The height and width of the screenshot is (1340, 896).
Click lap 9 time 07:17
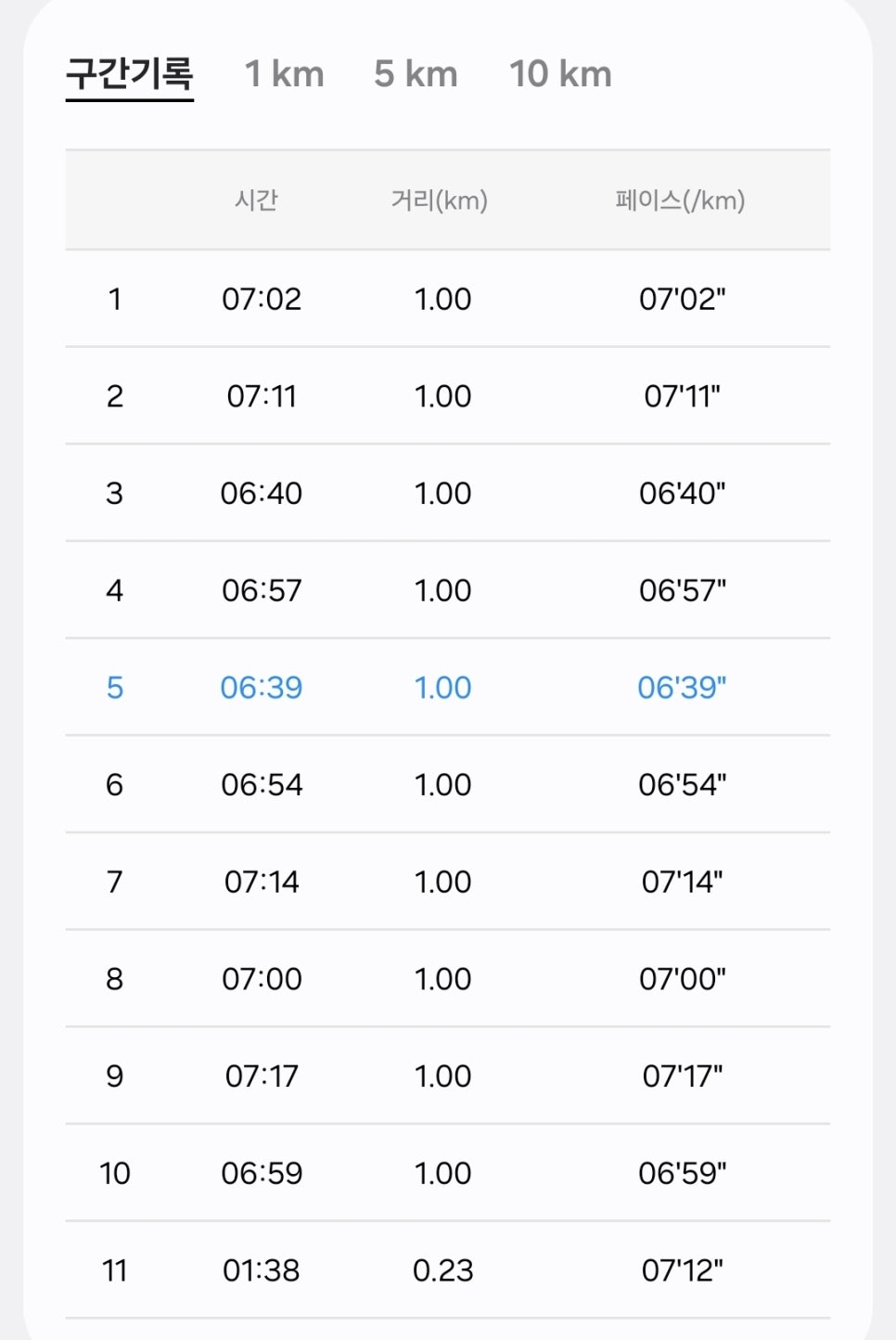point(262,1076)
